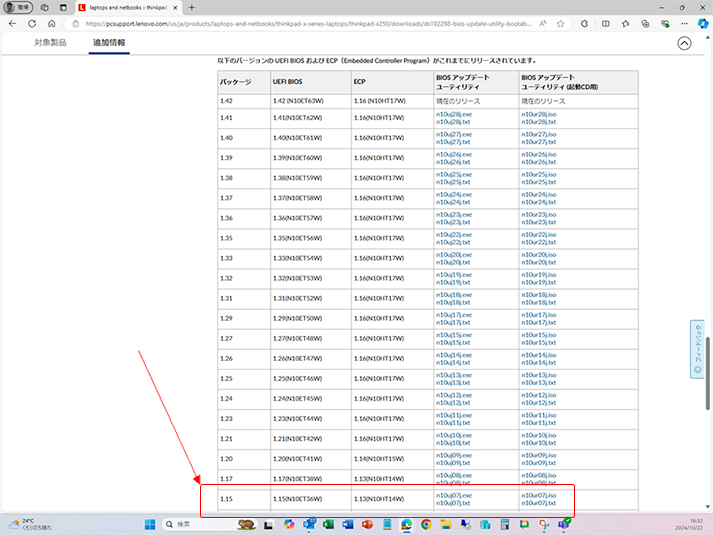The height and width of the screenshot is (535, 713).
Task: Download n10uj14j.exe
Action: (x=454, y=355)
